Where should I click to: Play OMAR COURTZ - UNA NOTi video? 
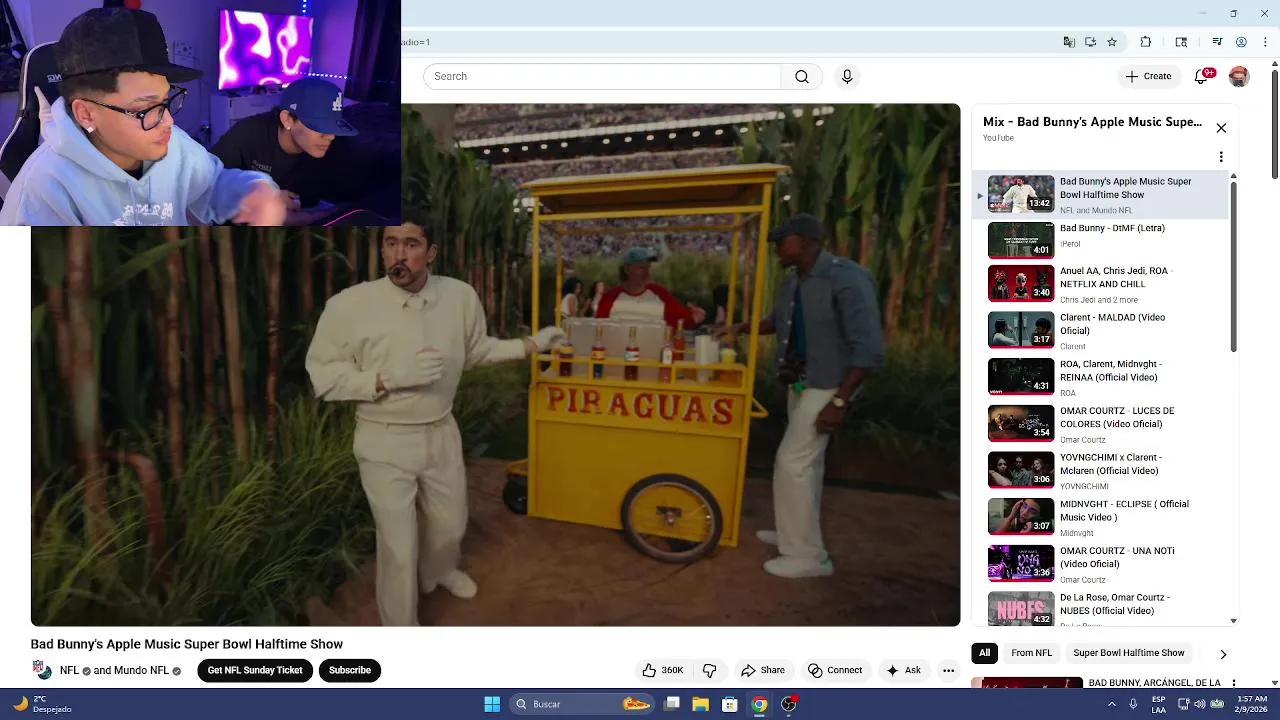click(x=1100, y=564)
